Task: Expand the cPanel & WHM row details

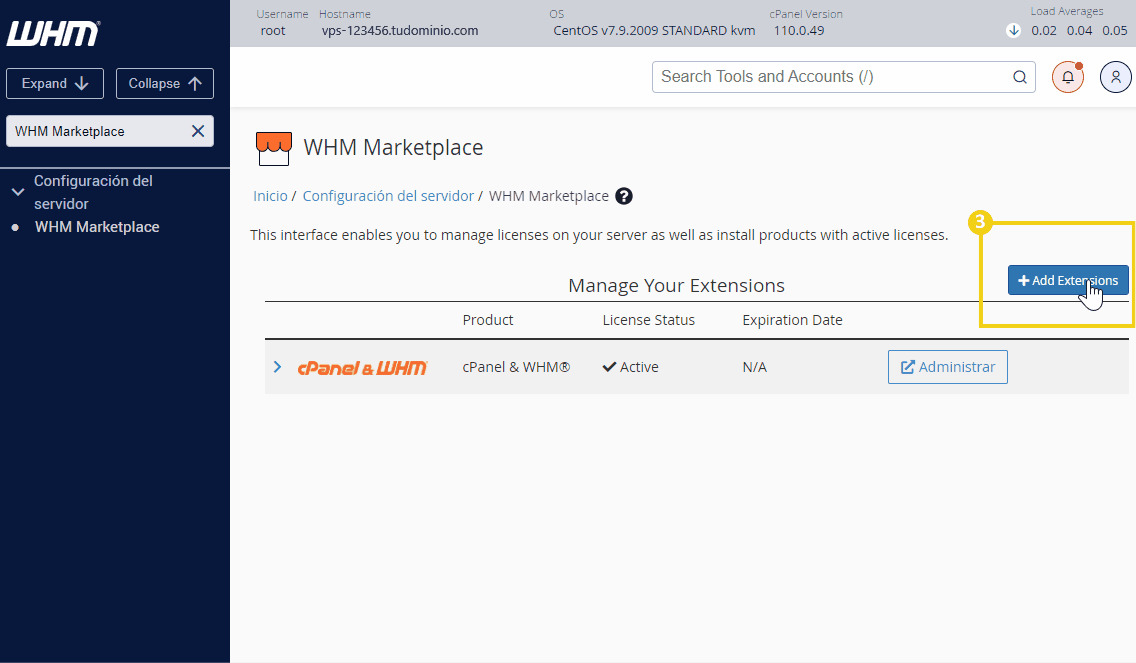Action: [277, 367]
